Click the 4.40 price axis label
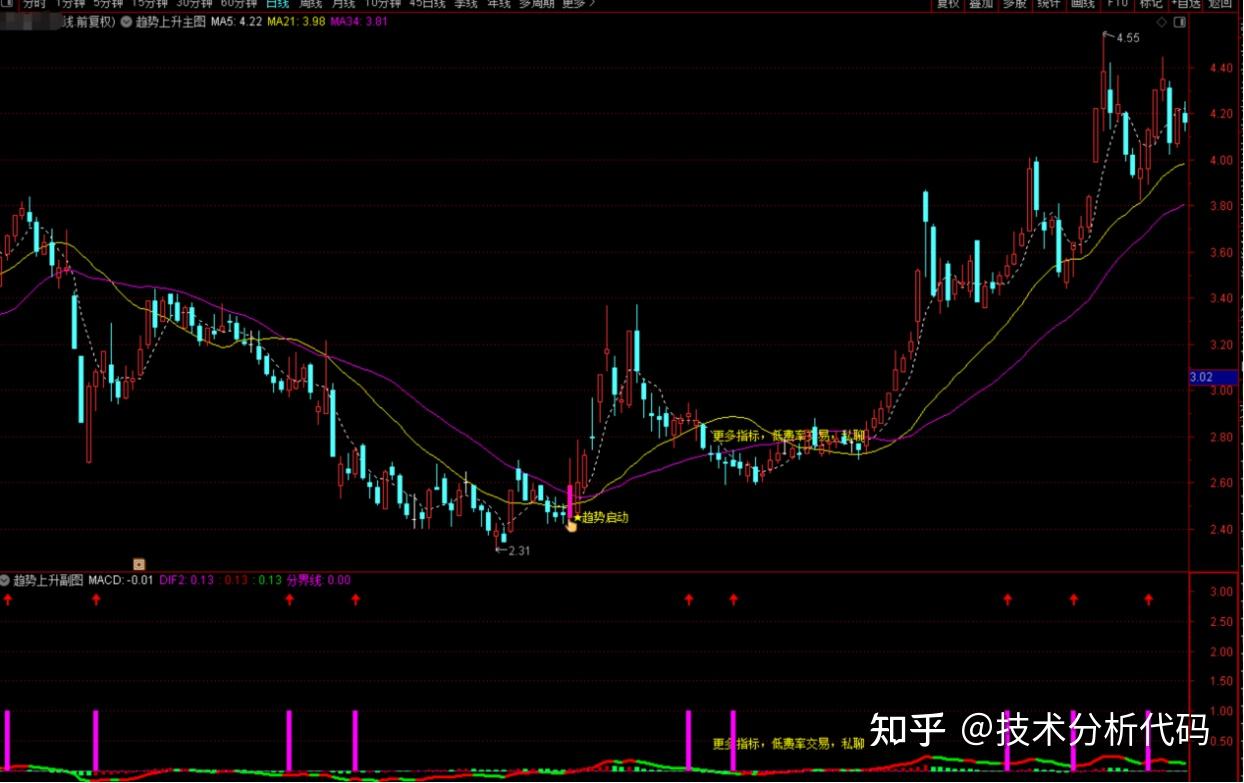 1220,68
